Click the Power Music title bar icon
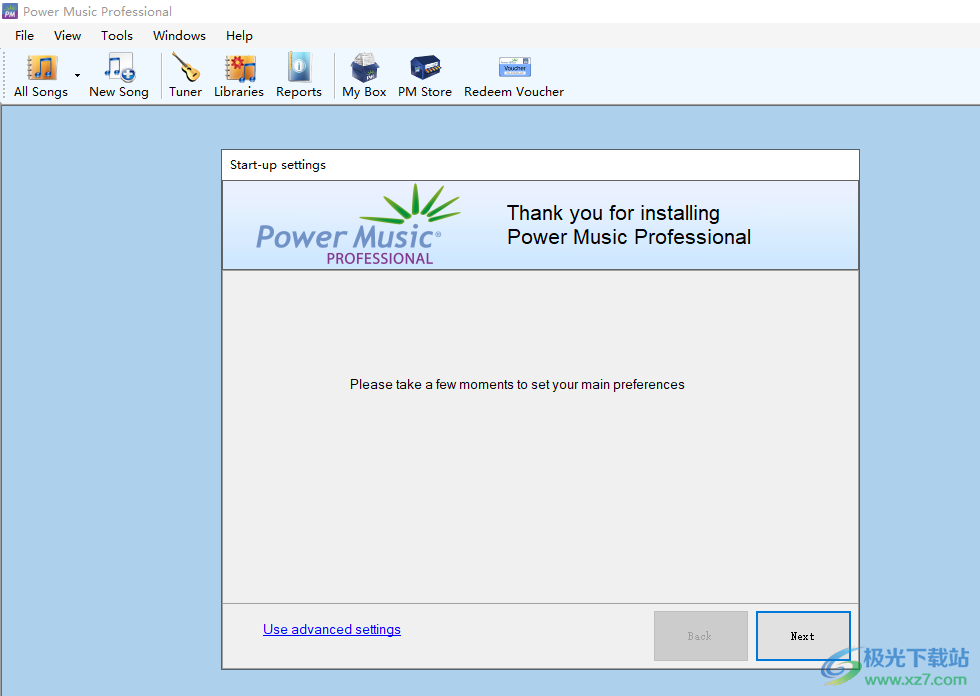The width and height of the screenshot is (980, 696). point(10,11)
